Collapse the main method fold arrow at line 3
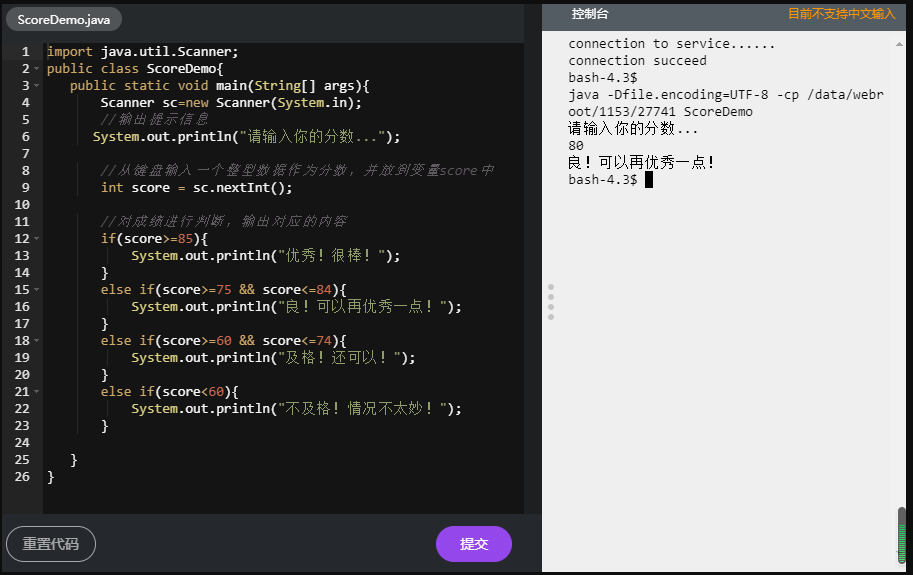 [x=37, y=86]
